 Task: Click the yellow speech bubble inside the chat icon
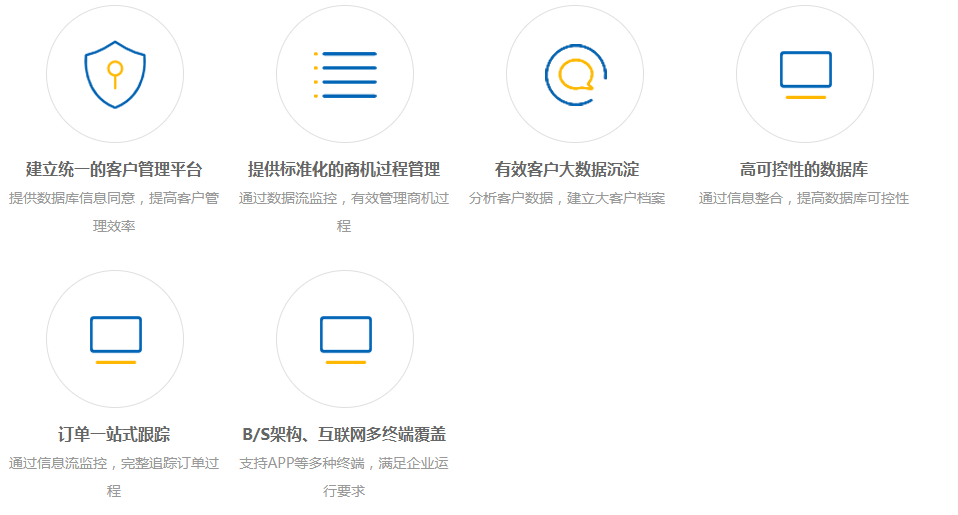pos(576,75)
